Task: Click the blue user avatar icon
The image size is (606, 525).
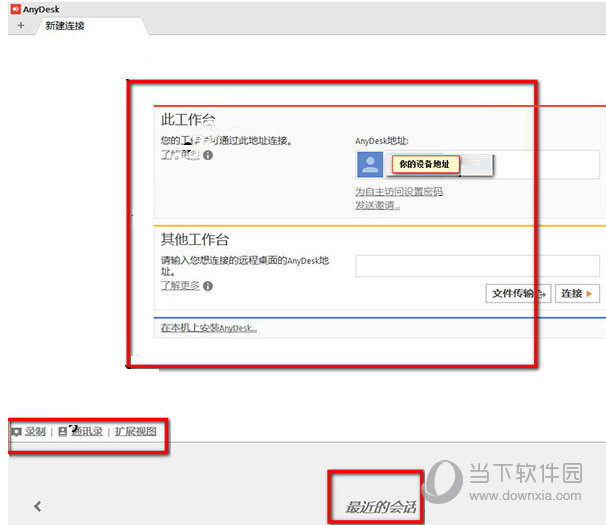Action: (x=370, y=165)
